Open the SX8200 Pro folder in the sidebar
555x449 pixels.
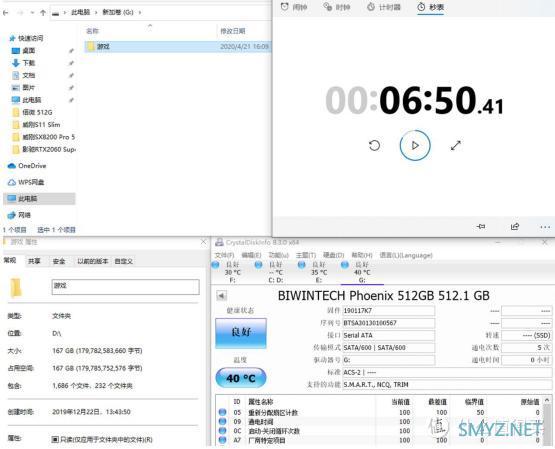click(44, 137)
